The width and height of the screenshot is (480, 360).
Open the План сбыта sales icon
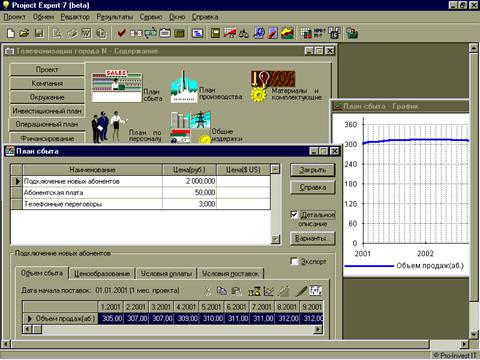117,86
